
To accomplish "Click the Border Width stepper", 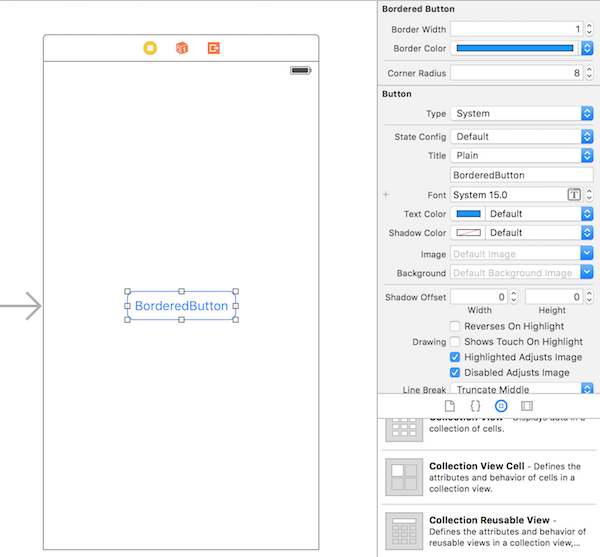I will tap(589, 29).
